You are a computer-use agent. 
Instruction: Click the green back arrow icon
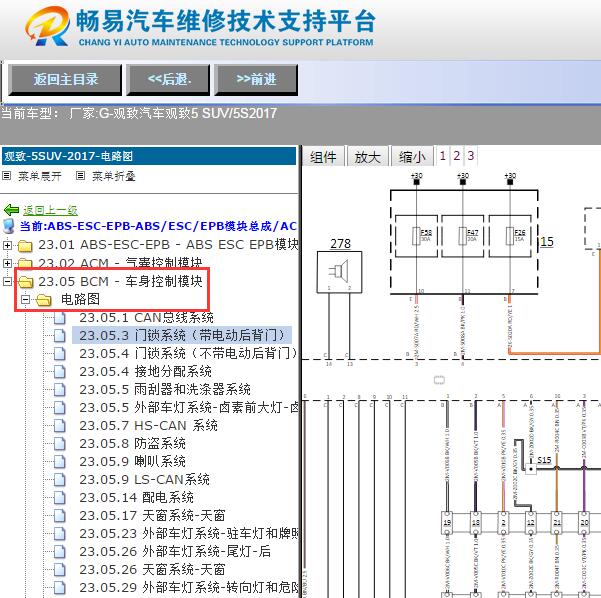(x=11, y=210)
